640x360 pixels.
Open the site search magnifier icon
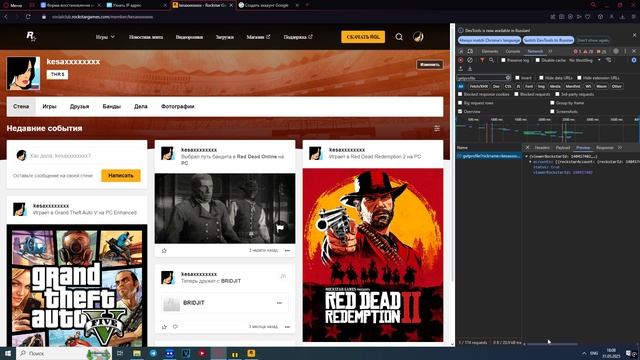pyautogui.click(x=399, y=37)
